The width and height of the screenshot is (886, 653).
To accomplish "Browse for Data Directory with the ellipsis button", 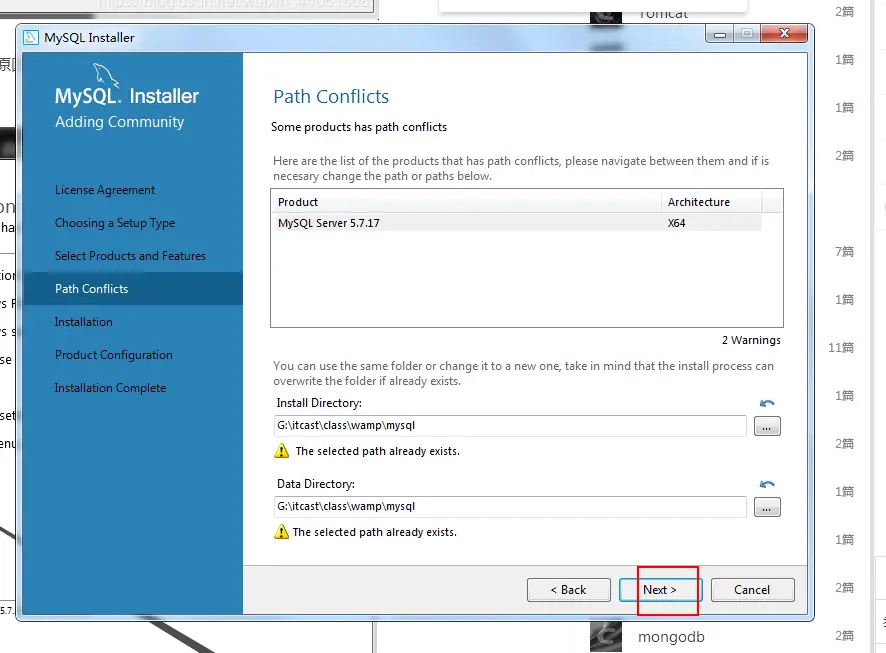I will 767,507.
